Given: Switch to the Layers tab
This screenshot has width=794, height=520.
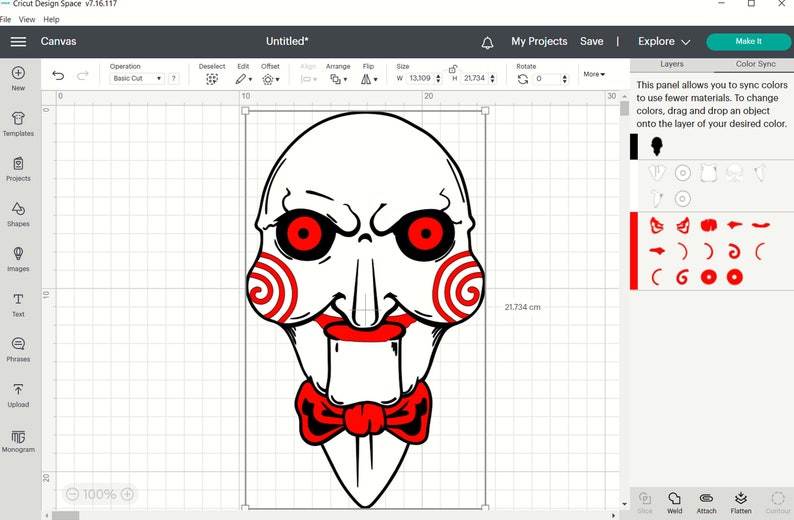Looking at the screenshot, I should pyautogui.click(x=672, y=64).
